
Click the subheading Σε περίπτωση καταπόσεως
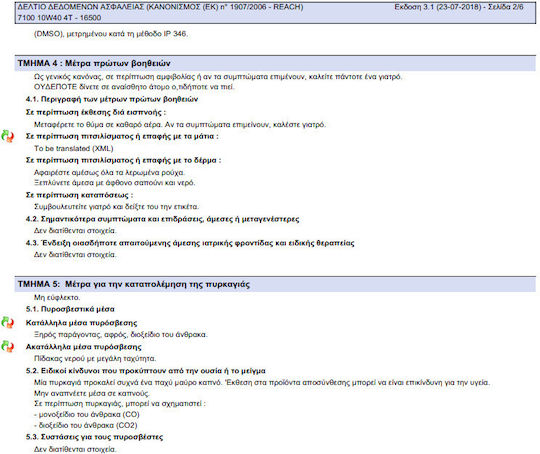(80, 195)
